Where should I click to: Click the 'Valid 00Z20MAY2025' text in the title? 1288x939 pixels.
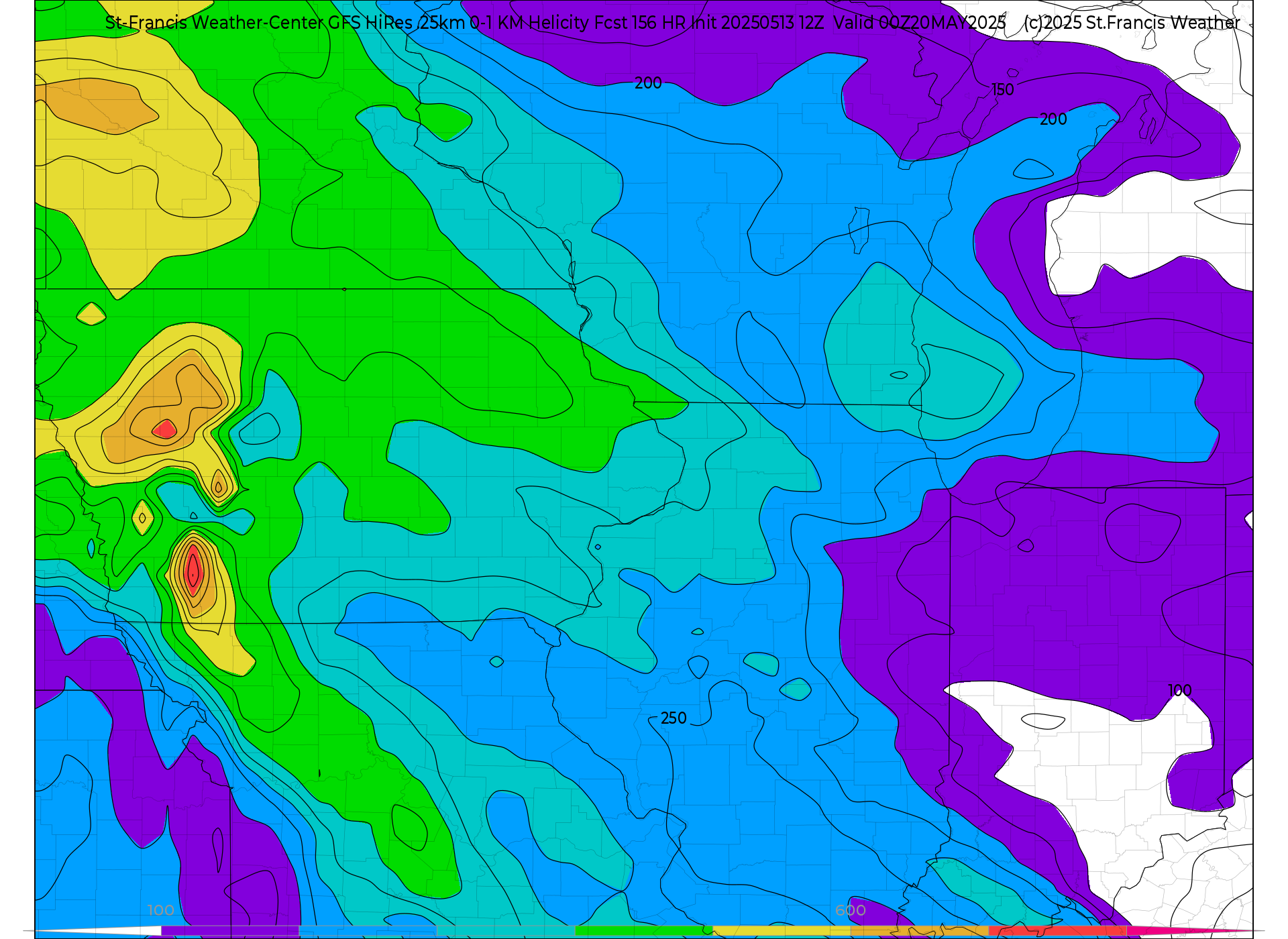[x=920, y=23]
